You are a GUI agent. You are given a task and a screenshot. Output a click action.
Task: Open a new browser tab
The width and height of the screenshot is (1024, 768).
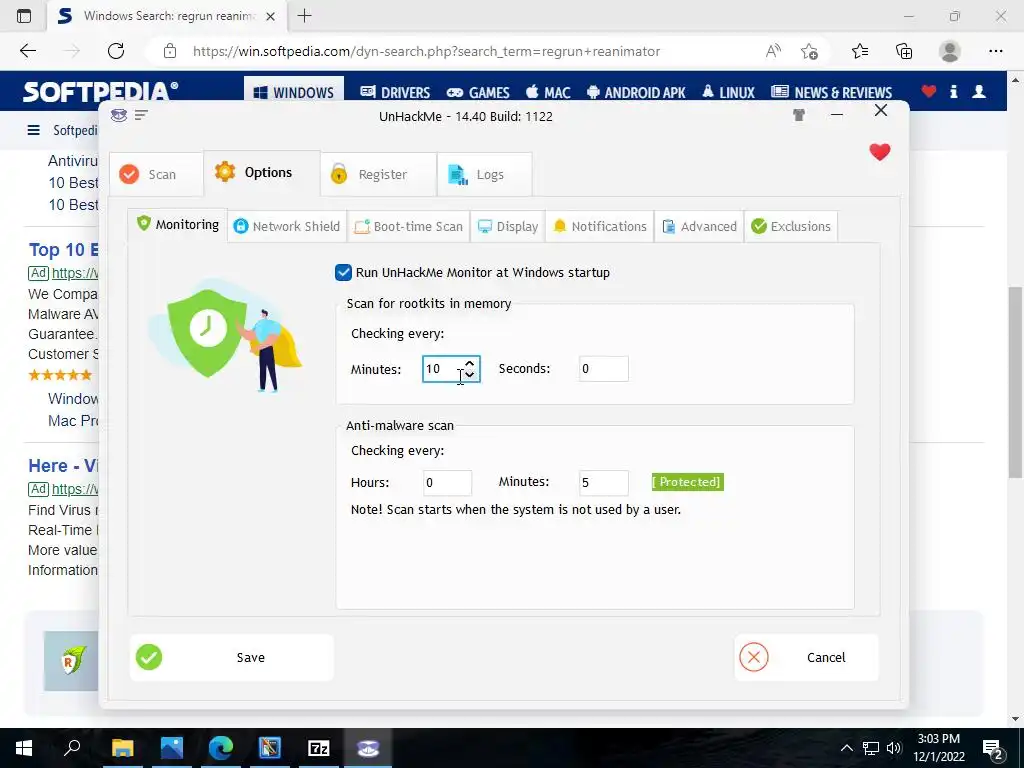tap(304, 16)
